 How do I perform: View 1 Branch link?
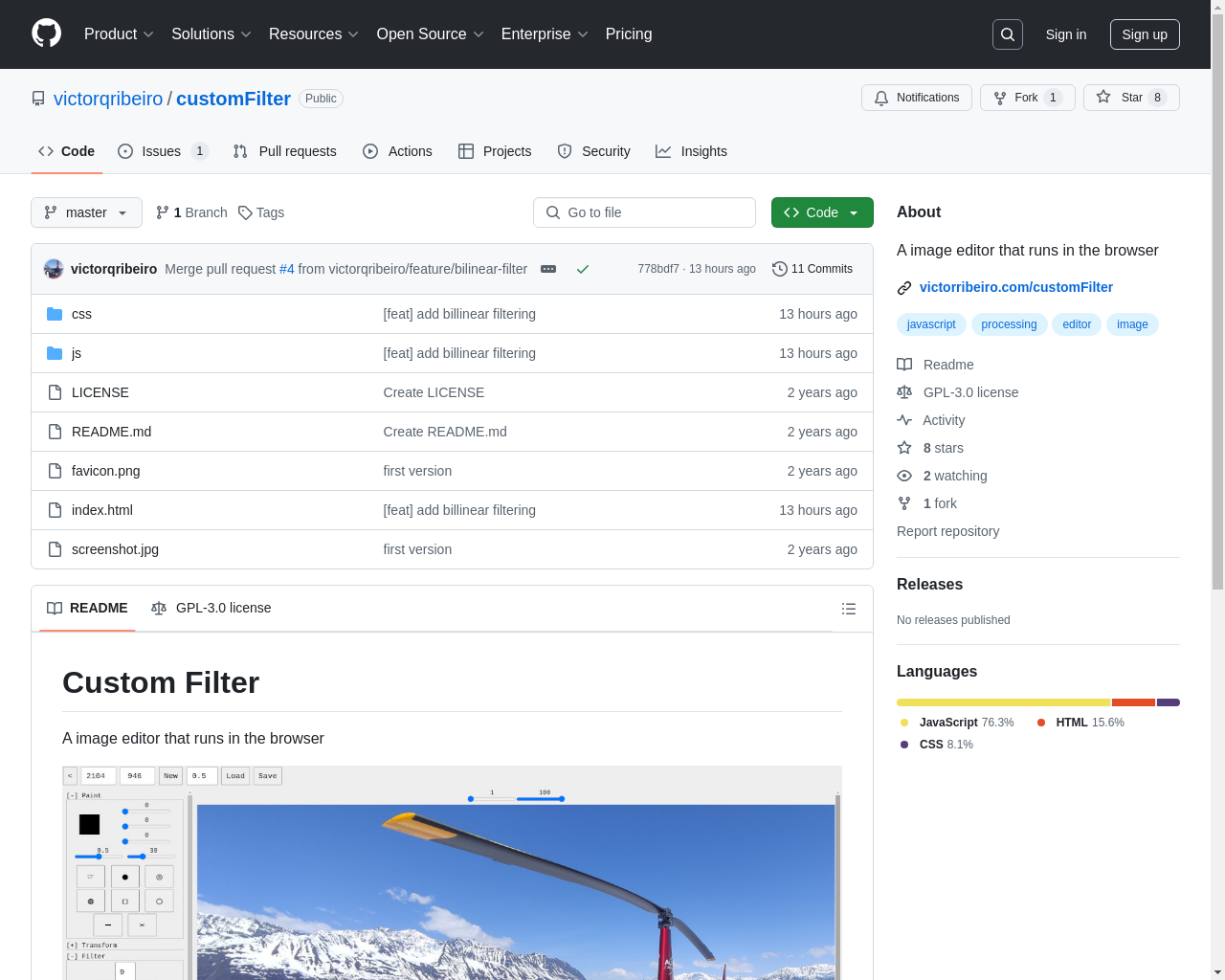point(191,212)
